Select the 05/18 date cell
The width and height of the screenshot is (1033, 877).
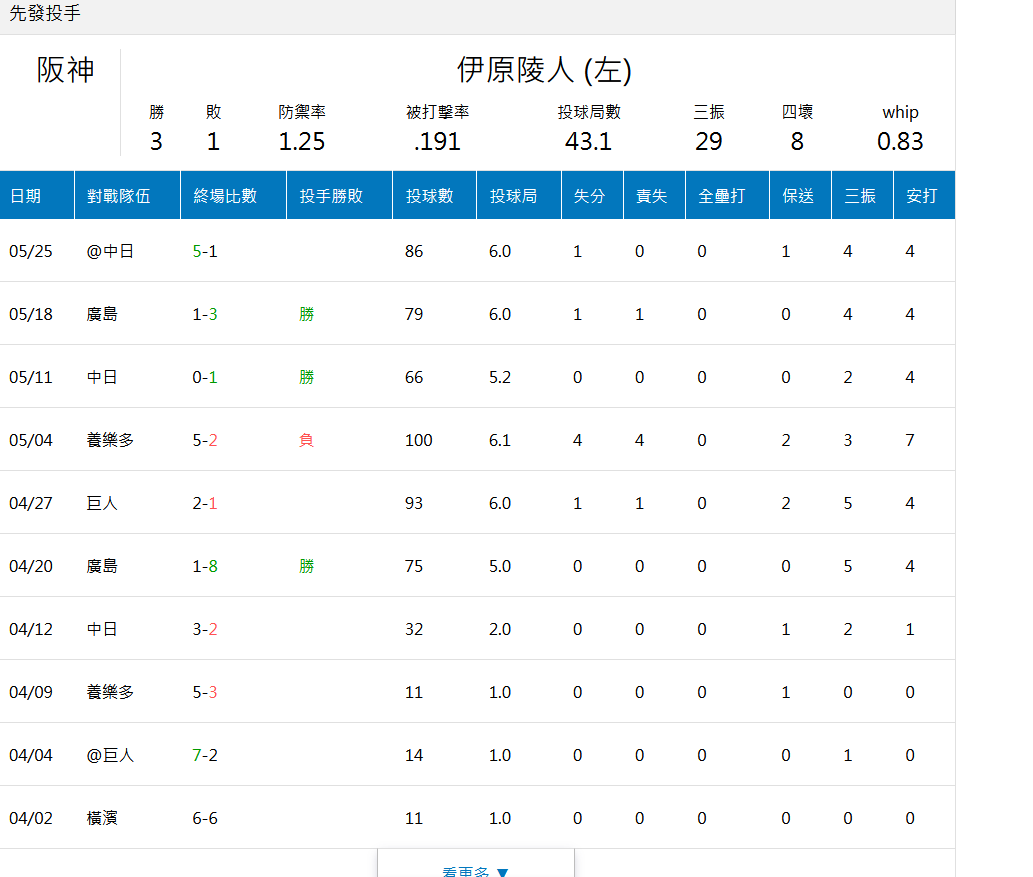click(31, 314)
